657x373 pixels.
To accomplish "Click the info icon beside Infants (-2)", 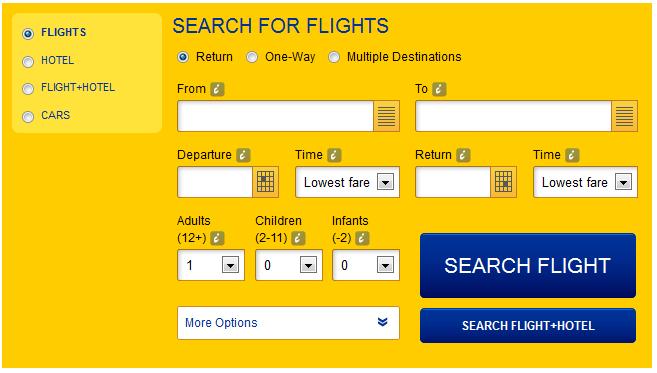I will pos(362,238).
